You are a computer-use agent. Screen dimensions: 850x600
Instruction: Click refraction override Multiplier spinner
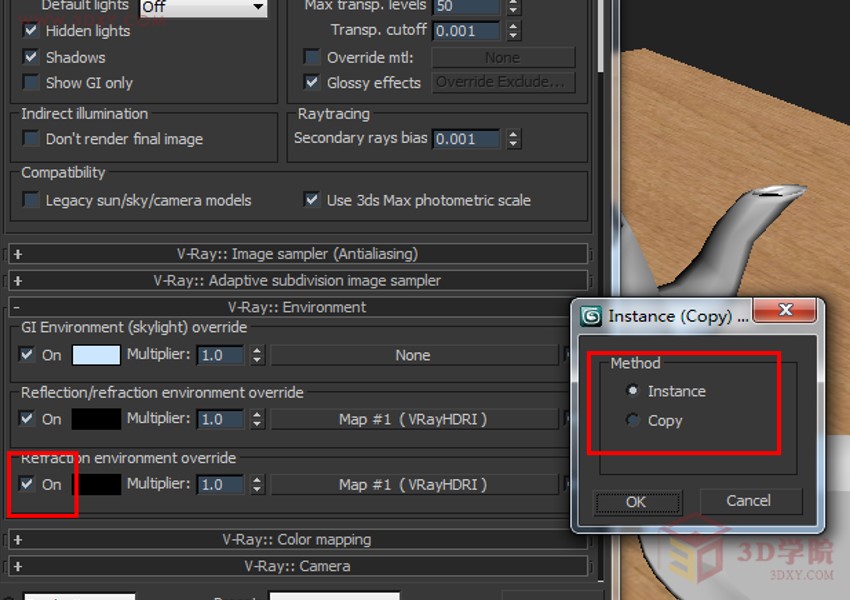pyautogui.click(x=257, y=484)
